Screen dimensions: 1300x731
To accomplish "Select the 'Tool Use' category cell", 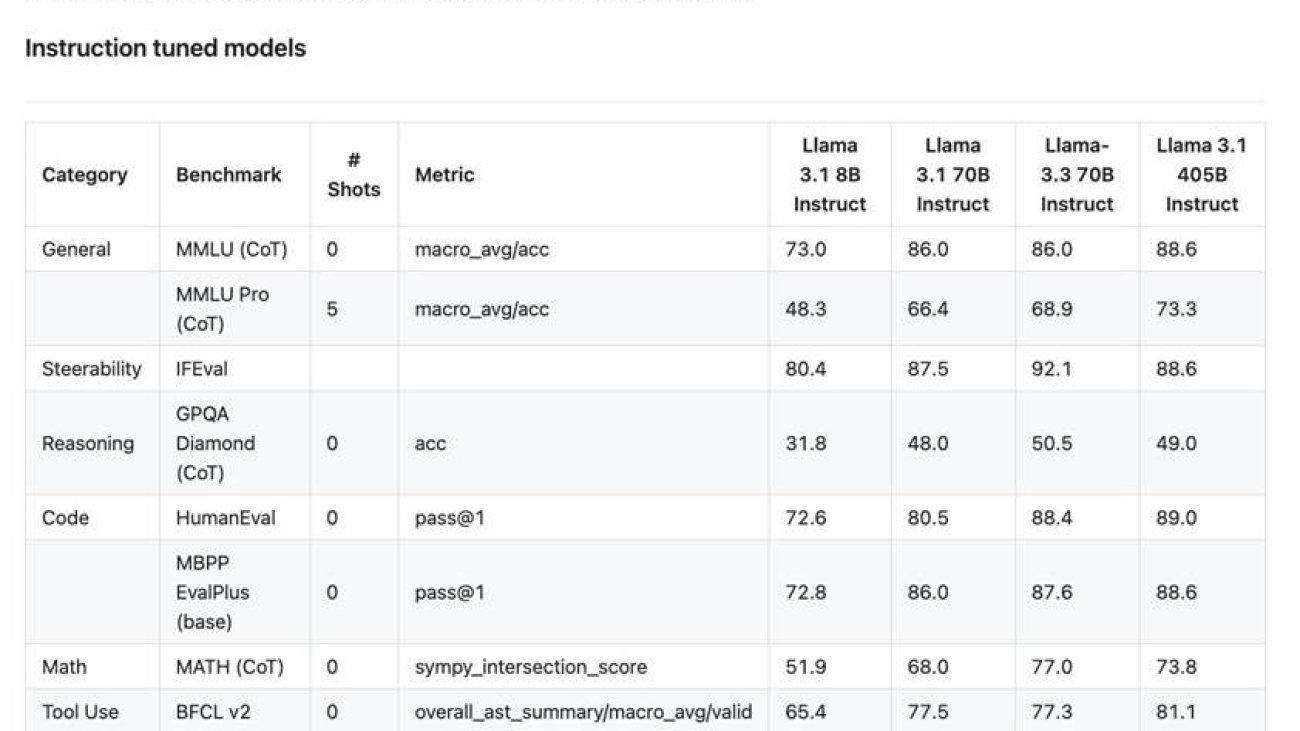I will (80, 712).
